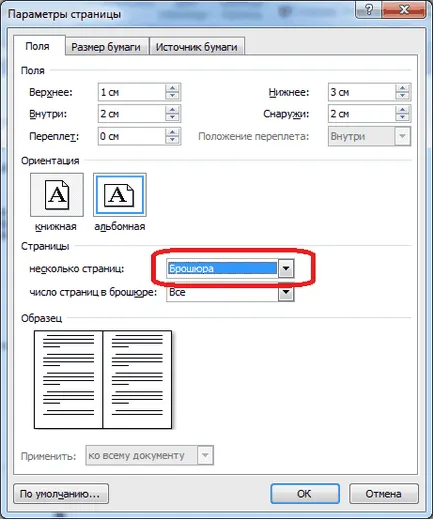This screenshot has width=434, height=520.
Task: Click the альбомная orientation label
Action: click(x=120, y=227)
